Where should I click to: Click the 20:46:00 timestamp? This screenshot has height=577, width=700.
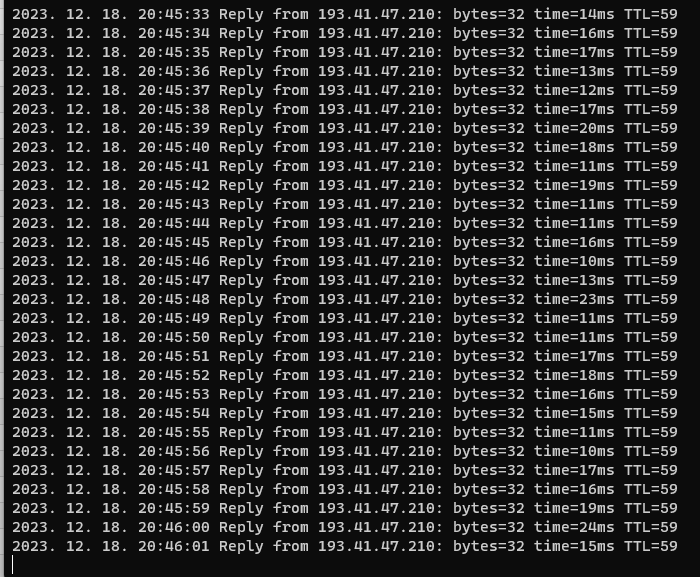tap(174, 527)
